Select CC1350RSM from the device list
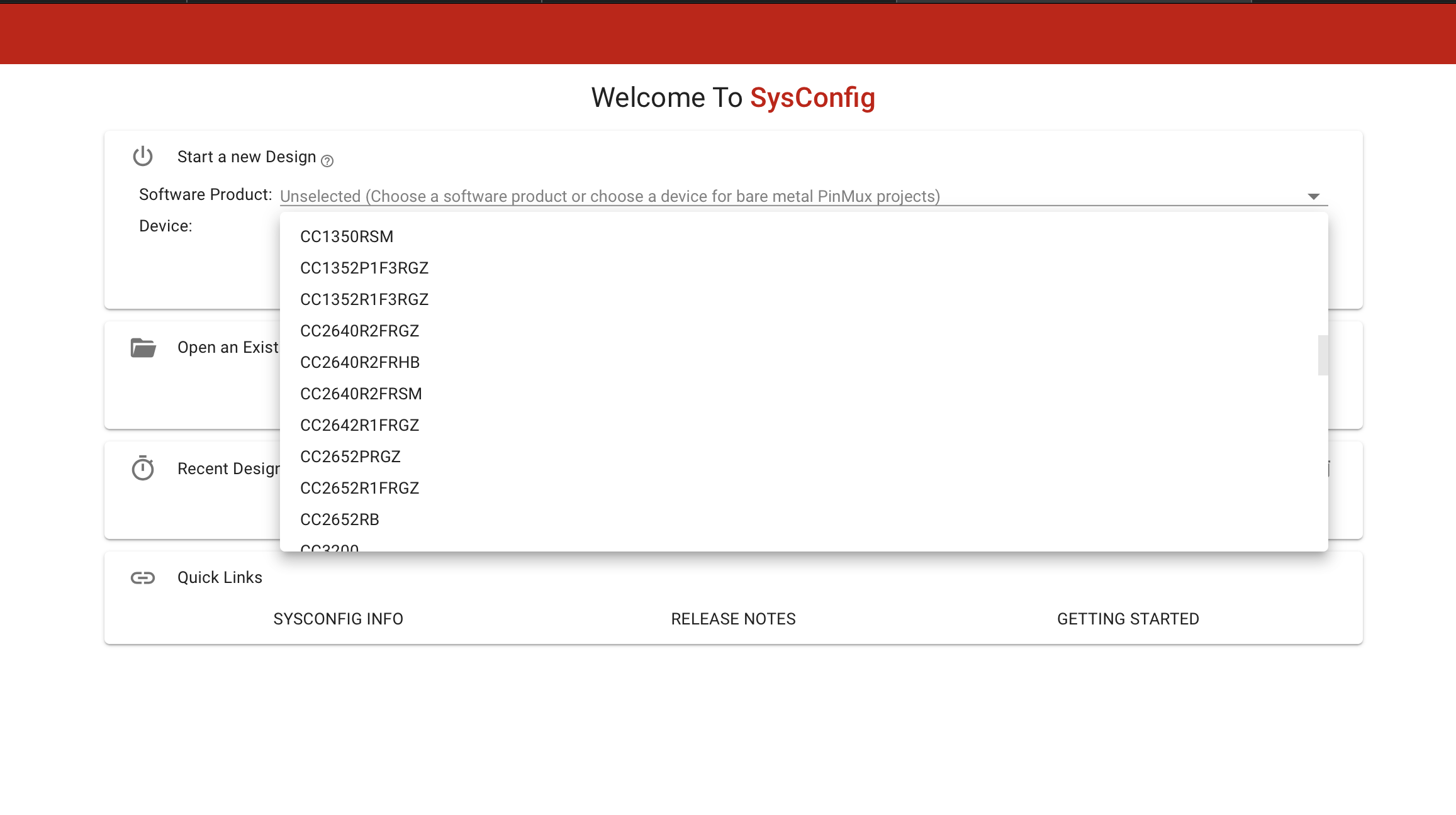Image resolution: width=1456 pixels, height=815 pixels. point(347,236)
